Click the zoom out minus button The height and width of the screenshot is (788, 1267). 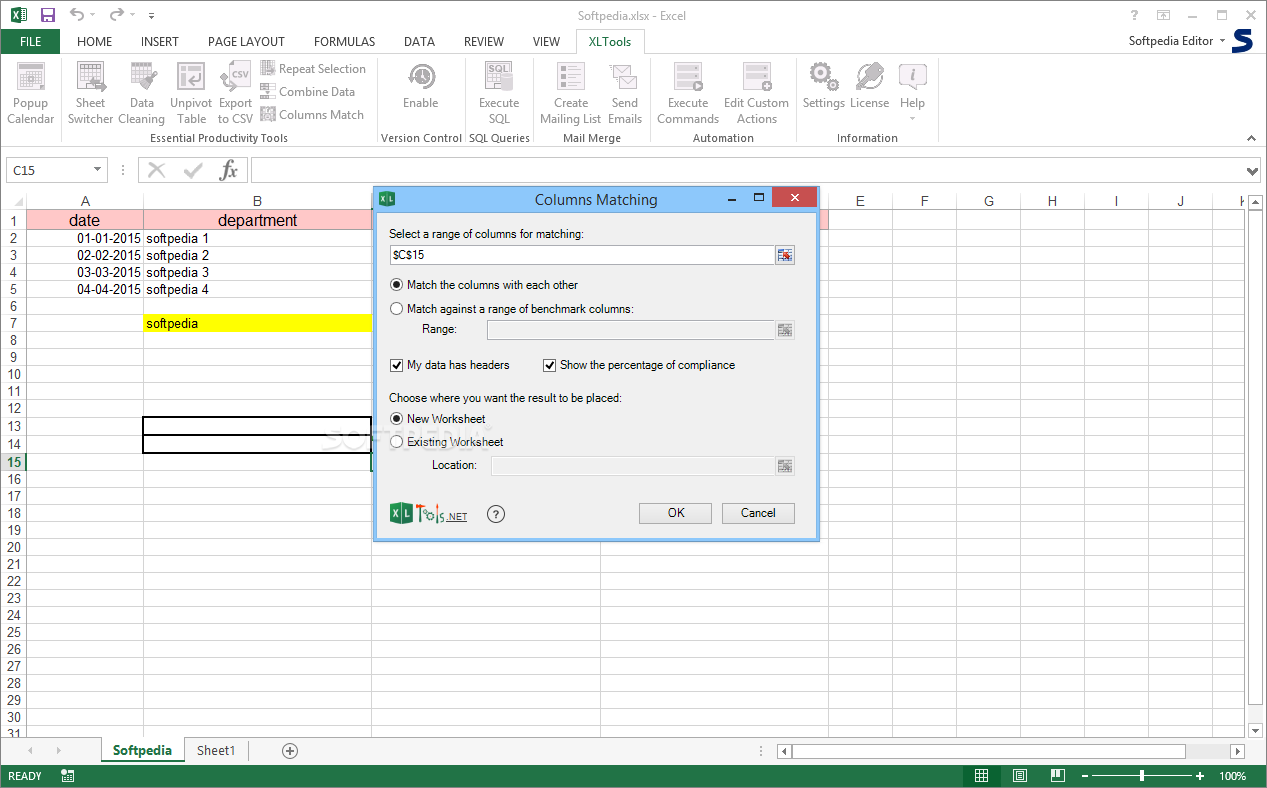click(1083, 776)
